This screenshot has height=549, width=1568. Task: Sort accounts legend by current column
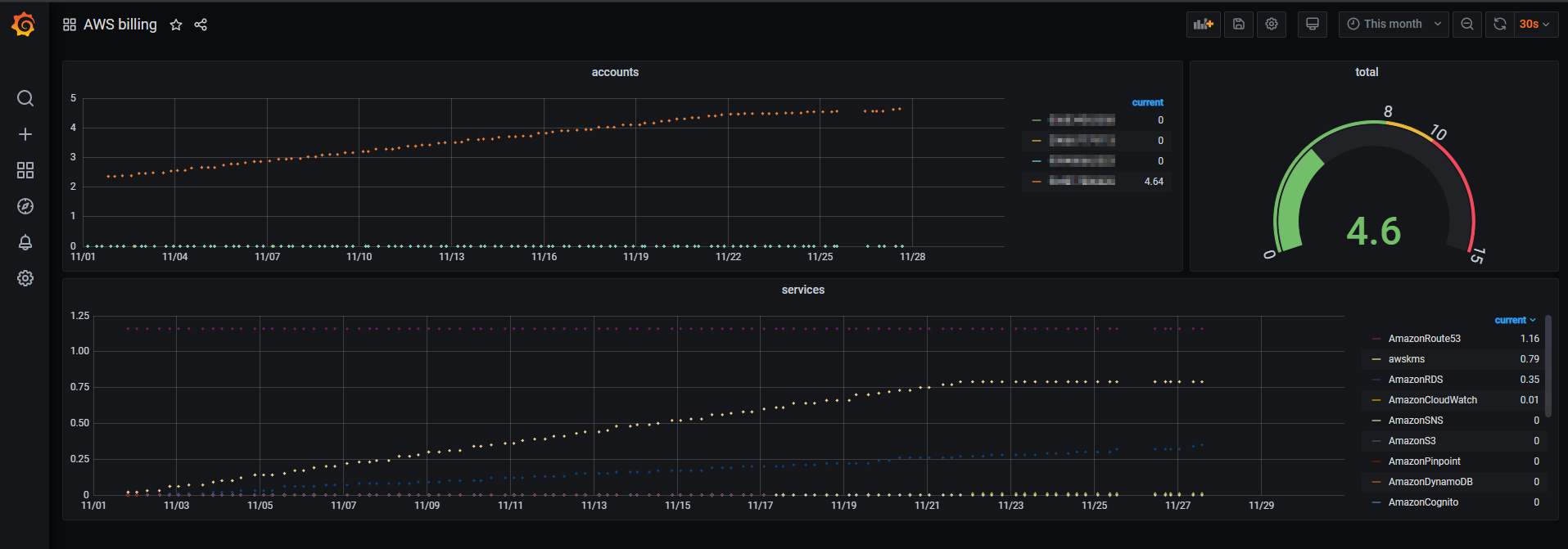[1147, 102]
